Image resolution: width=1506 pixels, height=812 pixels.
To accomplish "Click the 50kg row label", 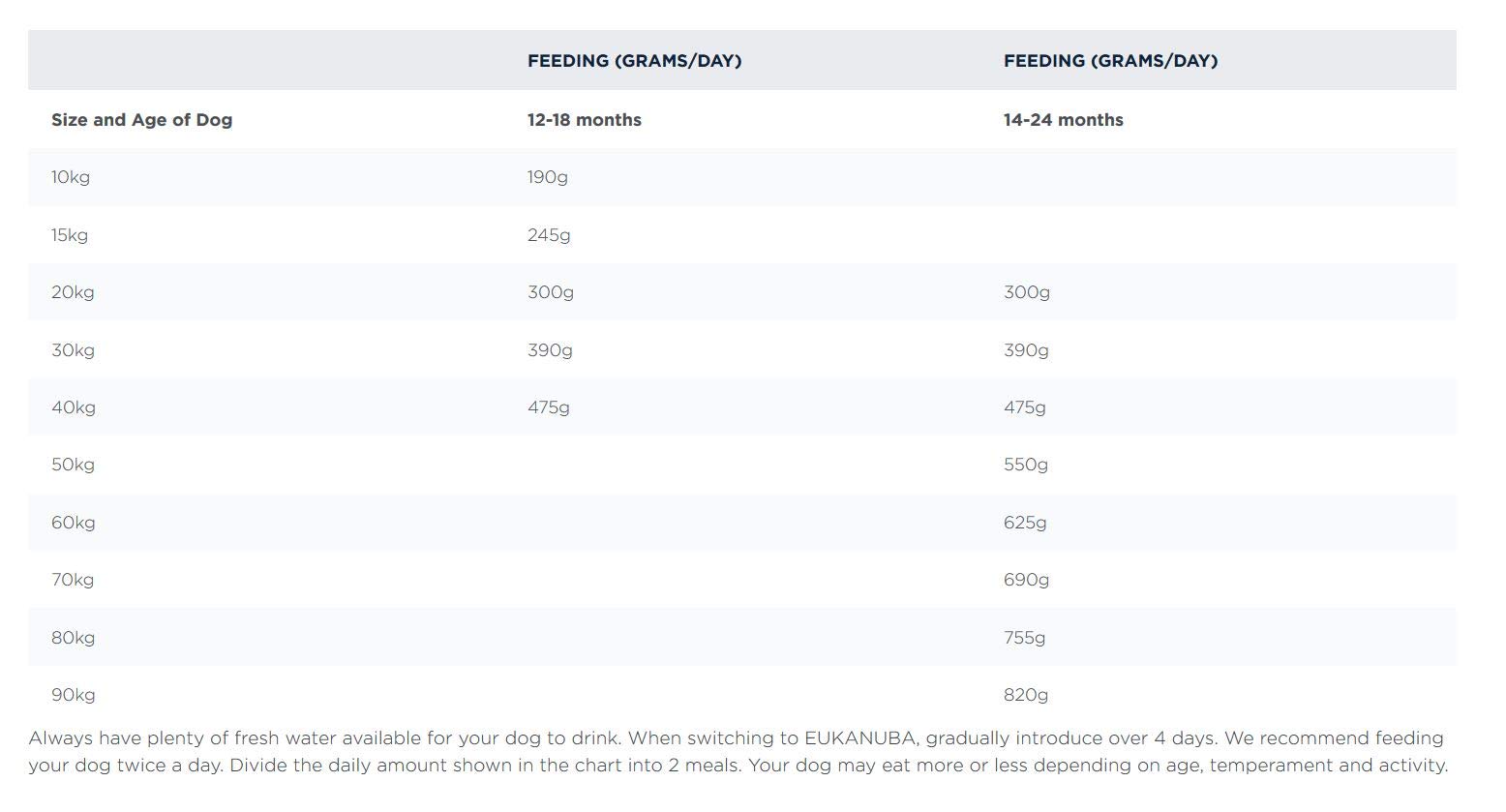I will 73,465.
